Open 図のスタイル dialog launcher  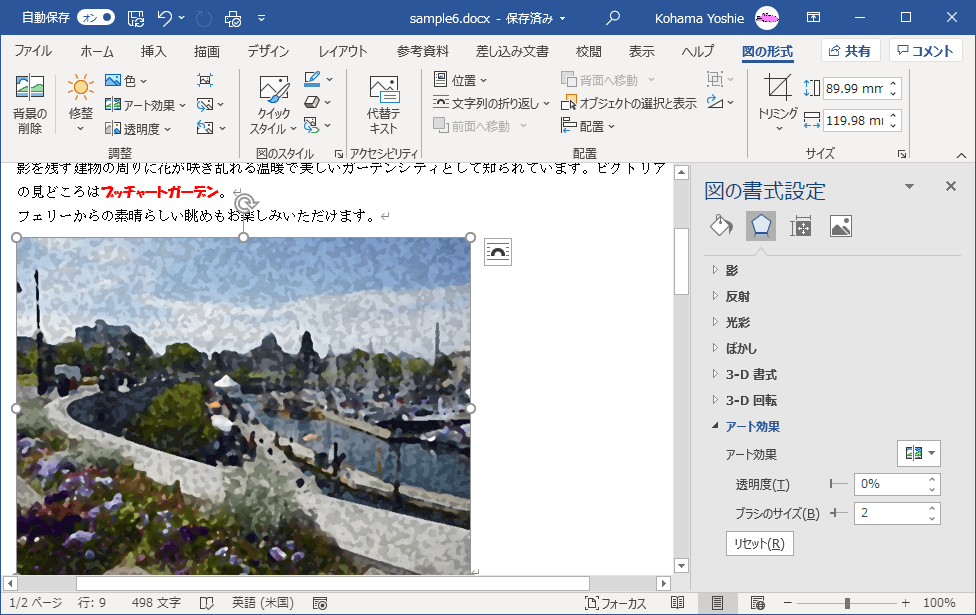[x=339, y=154]
